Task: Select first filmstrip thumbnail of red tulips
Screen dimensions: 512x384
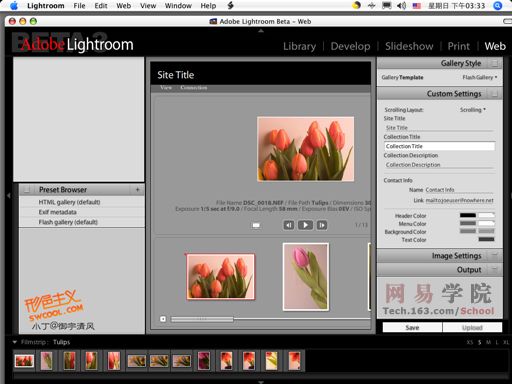Action: click(24, 361)
